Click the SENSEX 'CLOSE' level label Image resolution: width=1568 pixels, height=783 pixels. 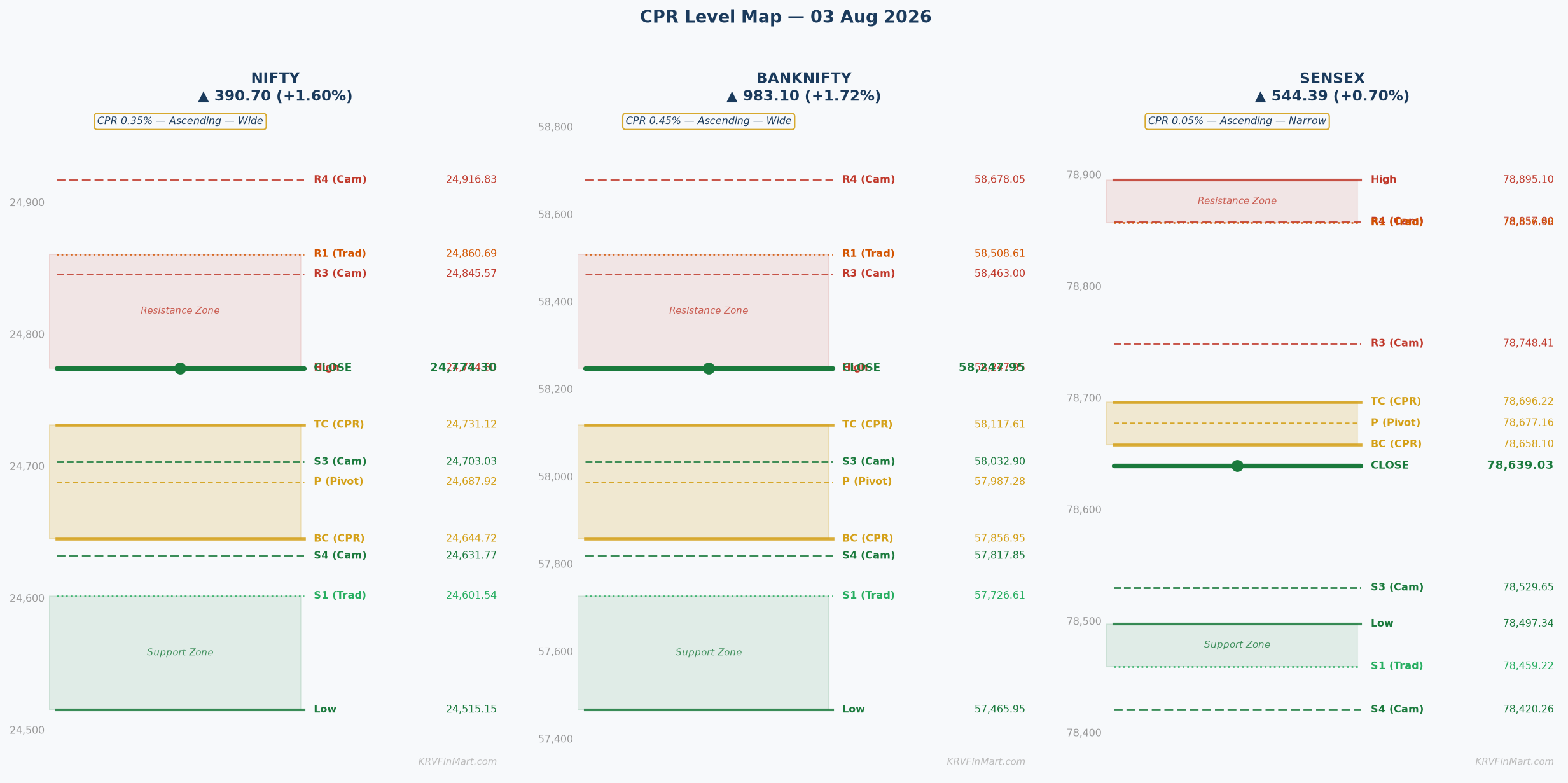pos(1390,466)
